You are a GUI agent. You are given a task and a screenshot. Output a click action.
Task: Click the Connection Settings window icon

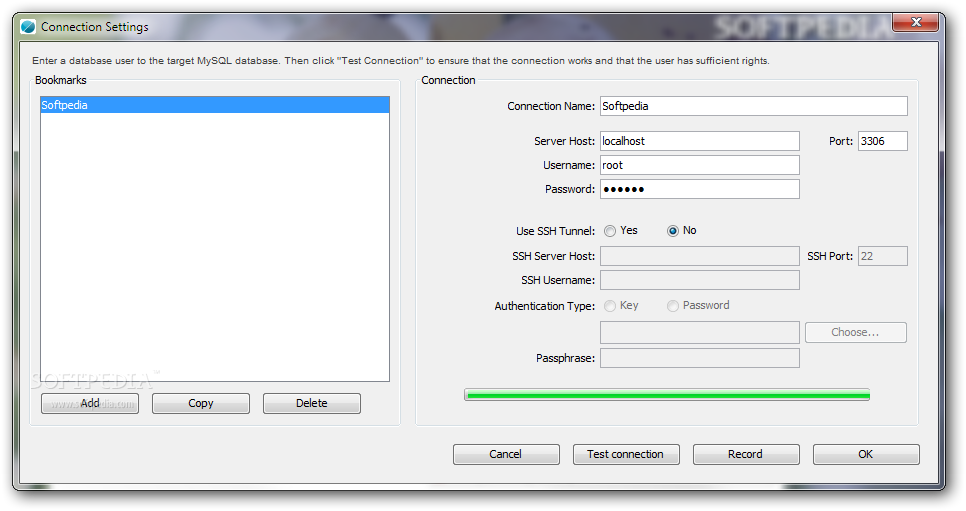(x=28, y=27)
